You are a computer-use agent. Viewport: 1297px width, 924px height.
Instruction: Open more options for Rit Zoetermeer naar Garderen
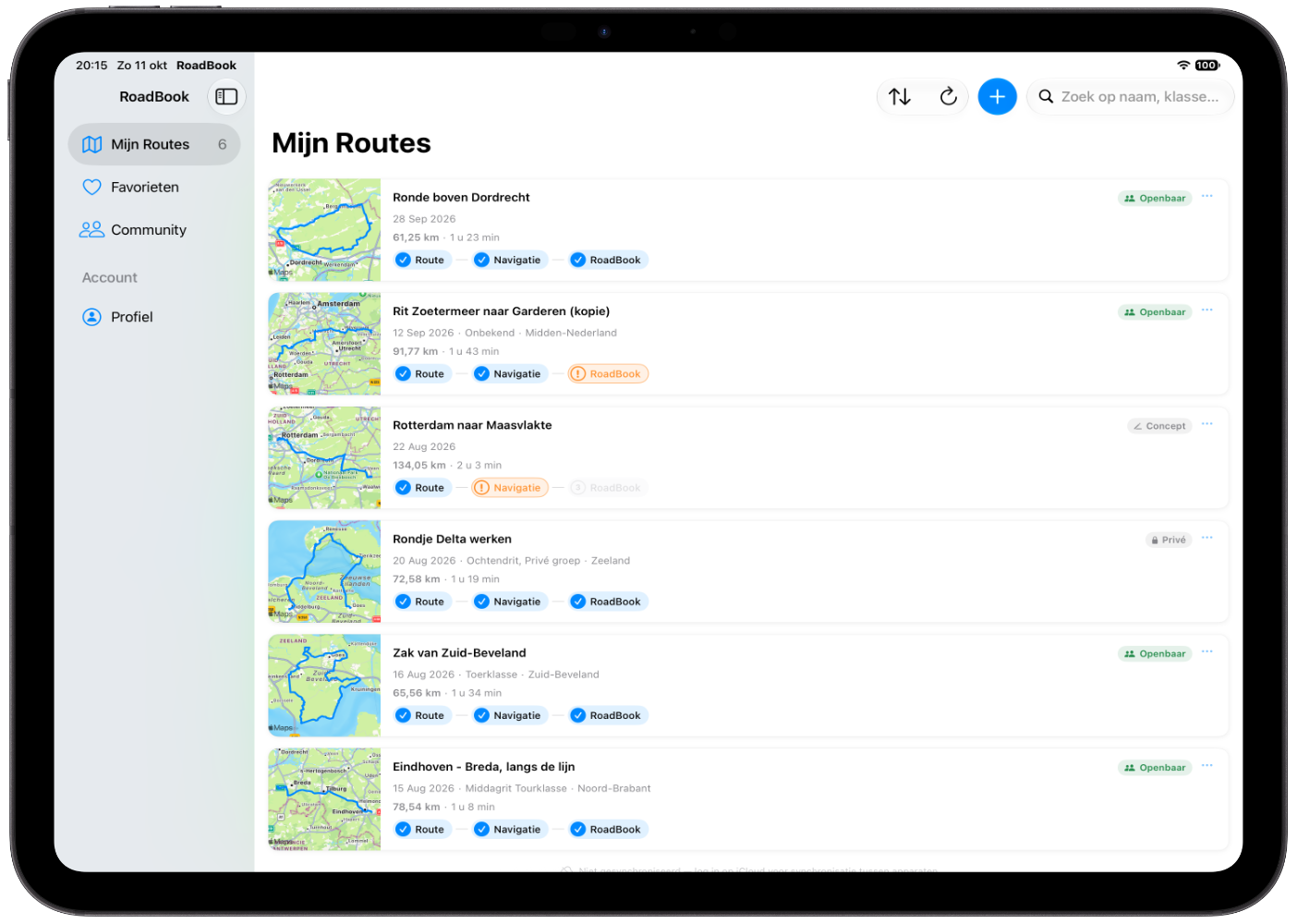click(1207, 310)
